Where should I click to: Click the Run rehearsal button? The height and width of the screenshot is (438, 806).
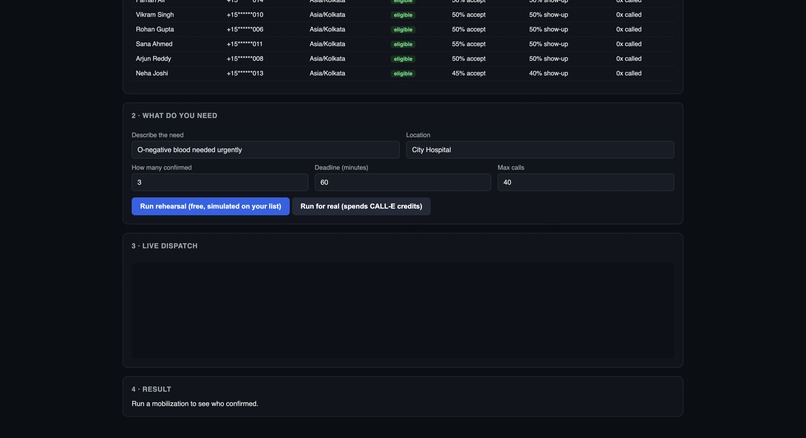(210, 206)
